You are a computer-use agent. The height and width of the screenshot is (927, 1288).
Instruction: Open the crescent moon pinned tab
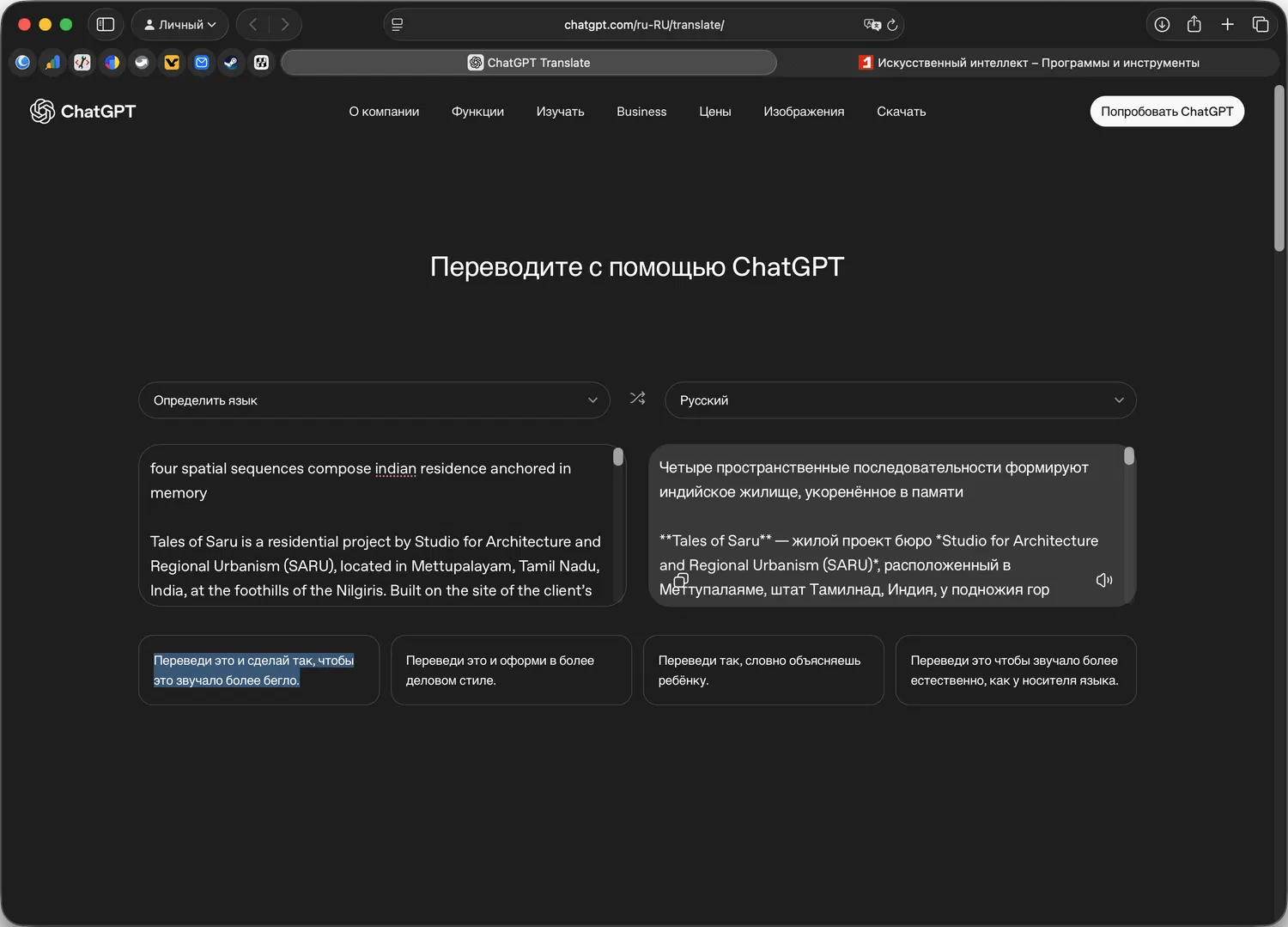[x=23, y=63]
